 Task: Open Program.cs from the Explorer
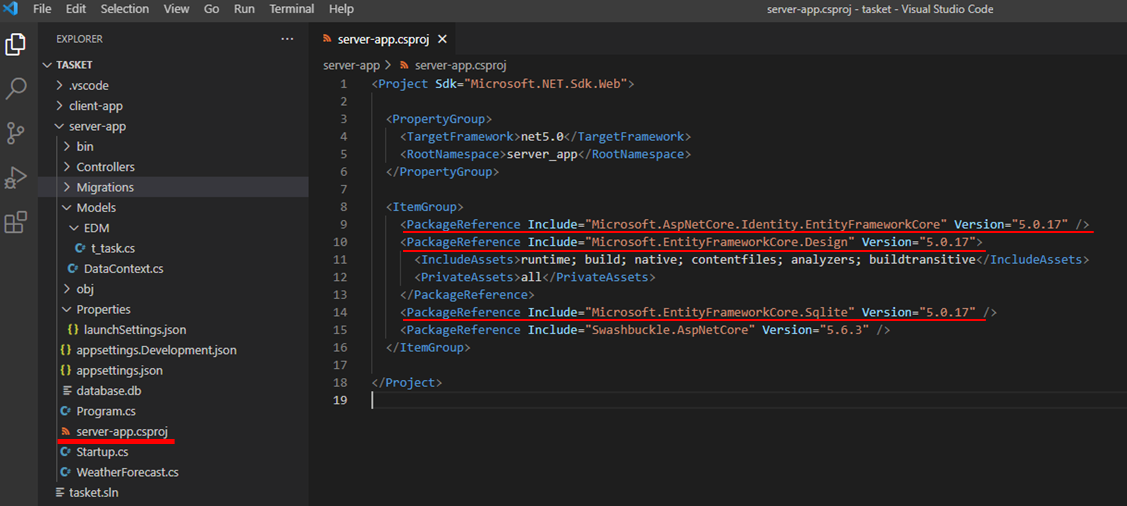tap(106, 412)
